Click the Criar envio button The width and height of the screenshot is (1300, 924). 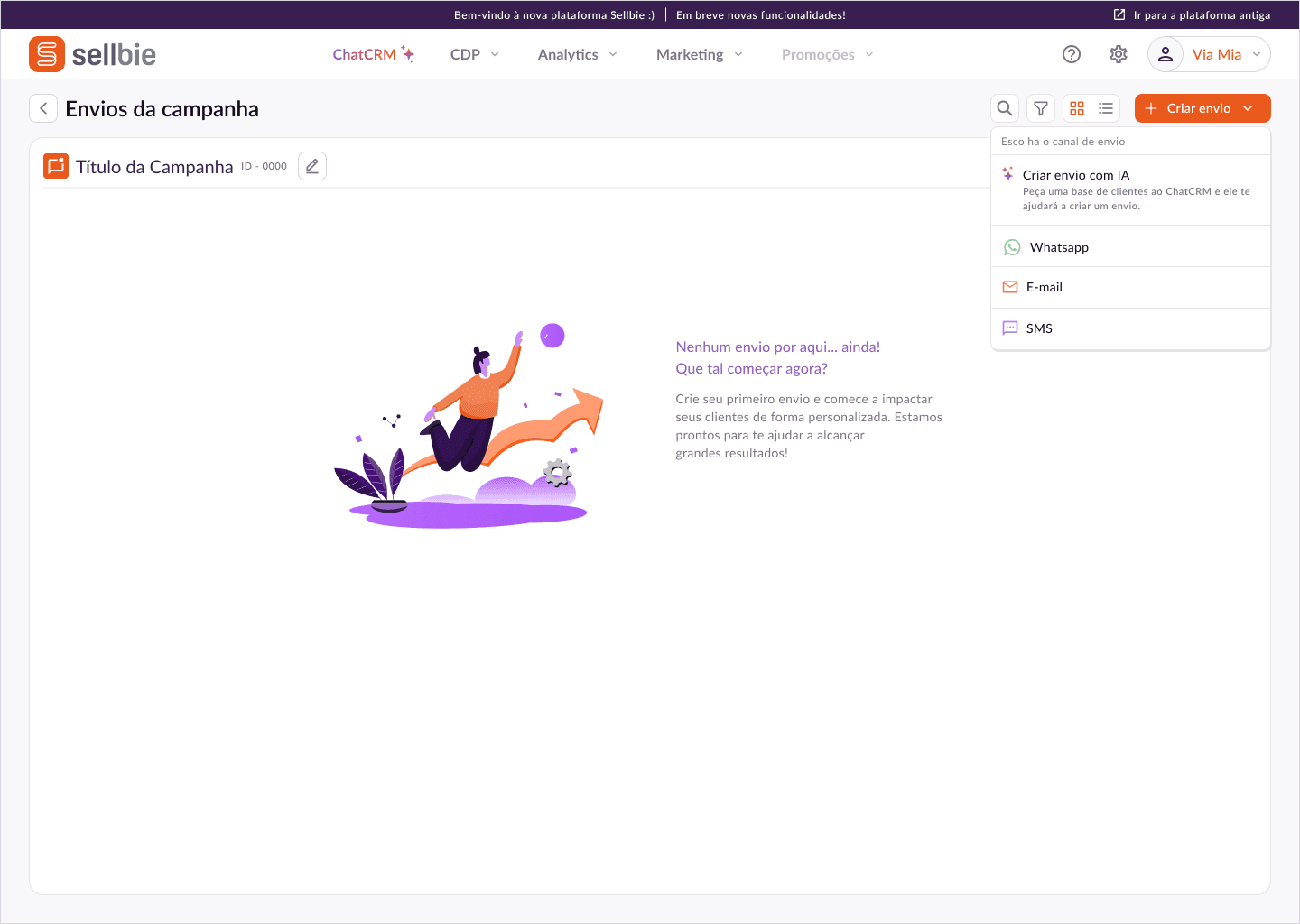[x=1202, y=108]
